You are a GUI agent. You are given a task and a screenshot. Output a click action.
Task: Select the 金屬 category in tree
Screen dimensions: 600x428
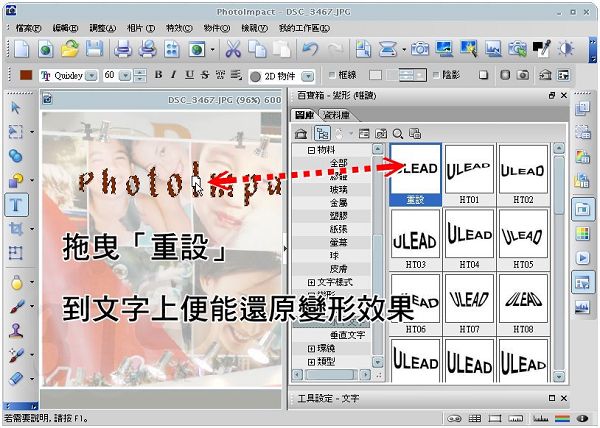[x=339, y=203]
